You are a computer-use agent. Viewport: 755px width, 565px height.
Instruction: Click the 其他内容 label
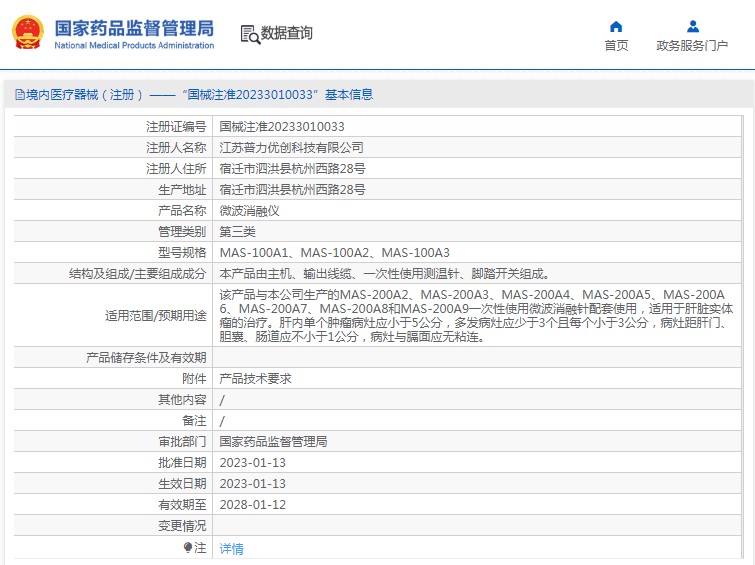(x=182, y=399)
